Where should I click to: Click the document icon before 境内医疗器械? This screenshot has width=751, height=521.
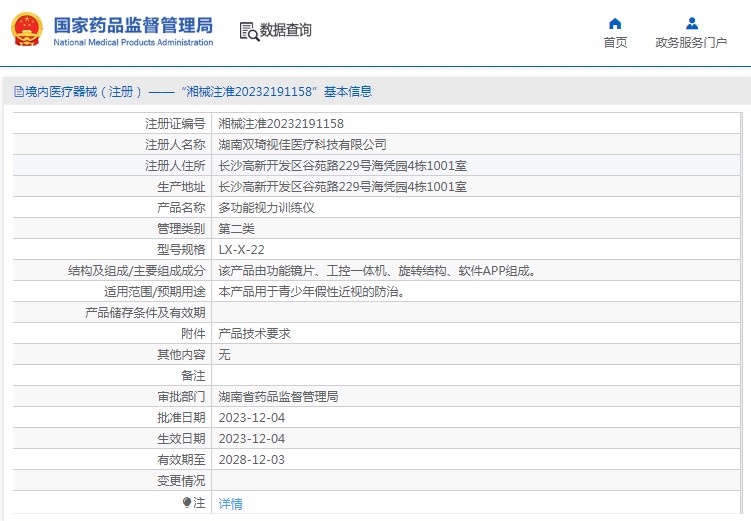point(19,91)
